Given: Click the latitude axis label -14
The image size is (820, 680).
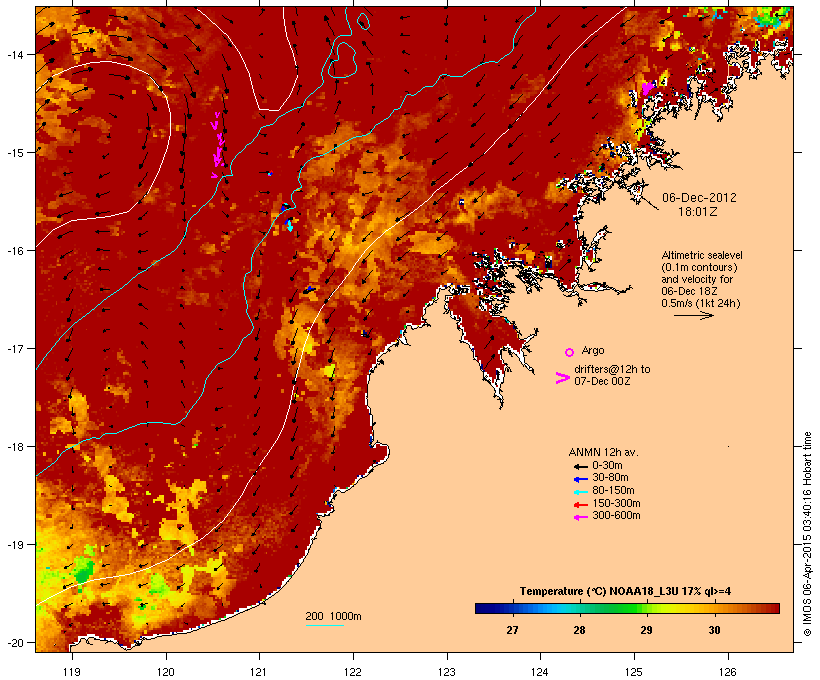Looking at the screenshot, I should pos(15,54).
